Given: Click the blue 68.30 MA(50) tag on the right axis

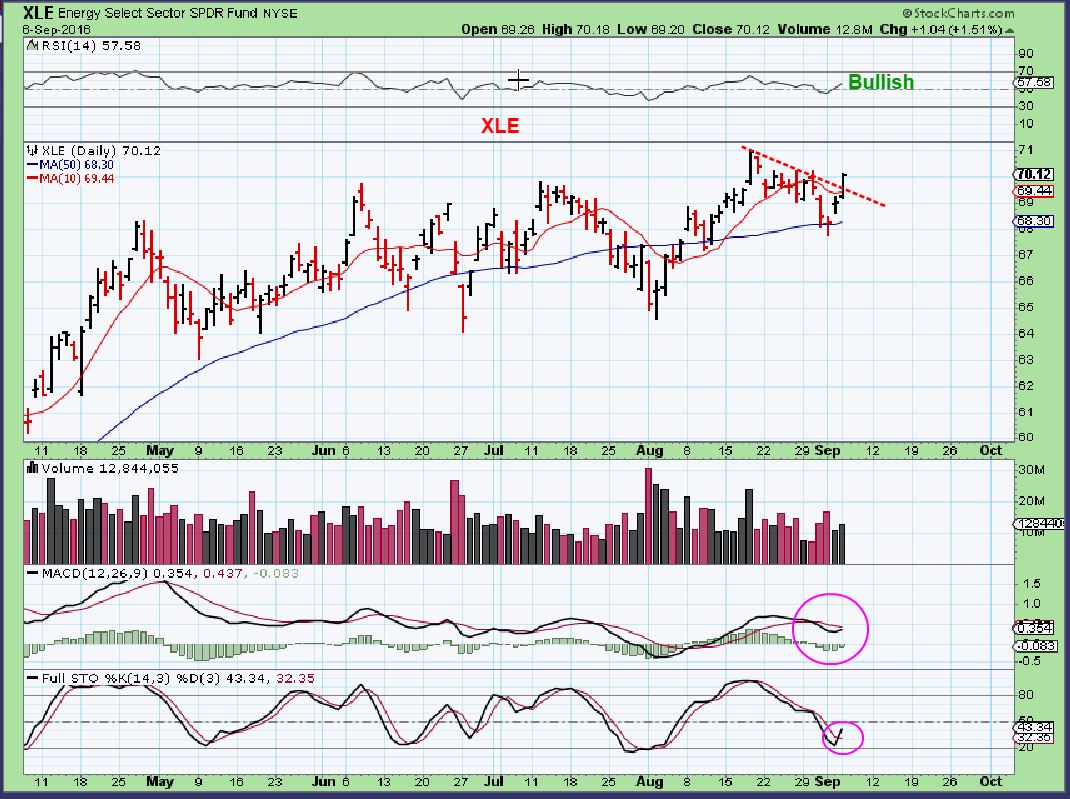Looking at the screenshot, I should point(1035,221).
